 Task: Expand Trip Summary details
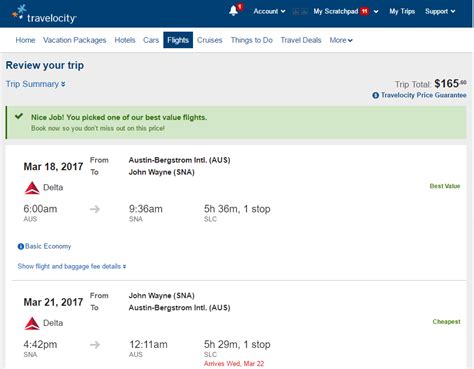point(35,84)
